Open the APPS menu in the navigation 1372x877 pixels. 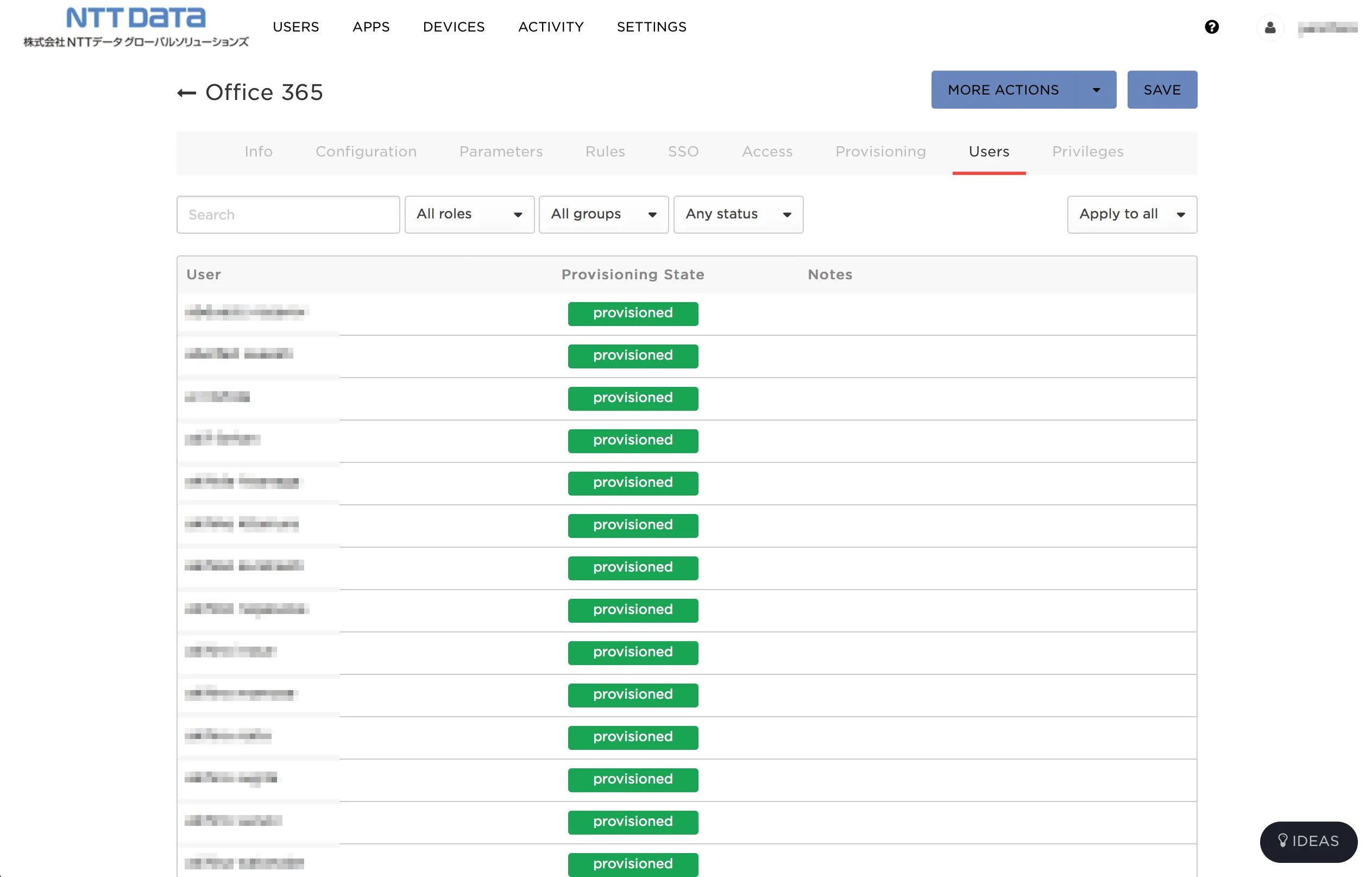(371, 27)
